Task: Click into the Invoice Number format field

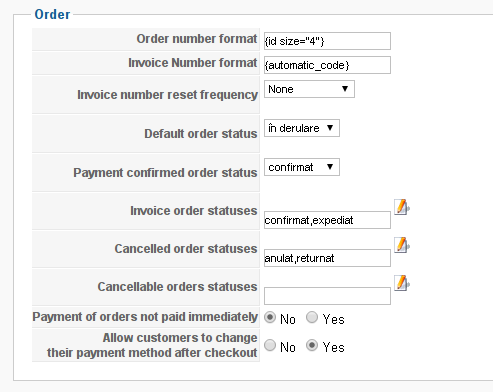Action: coord(327,65)
